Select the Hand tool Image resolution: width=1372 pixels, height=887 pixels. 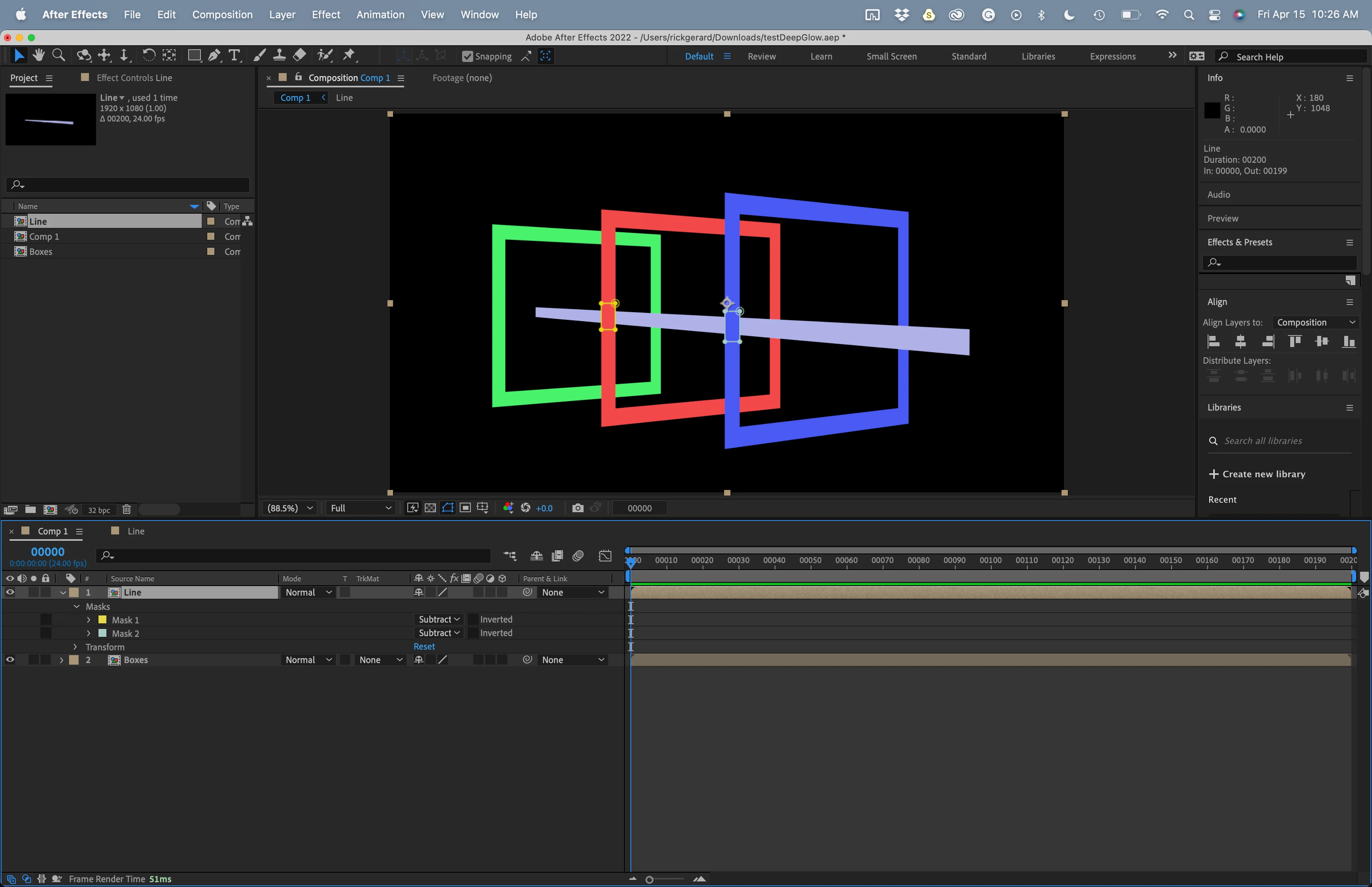click(39, 55)
